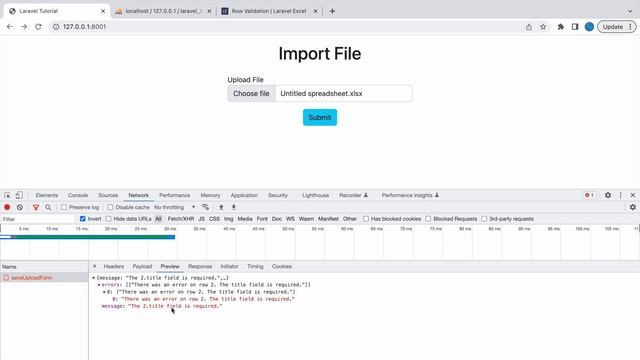Switch to the Console panel

pyautogui.click(x=78, y=195)
